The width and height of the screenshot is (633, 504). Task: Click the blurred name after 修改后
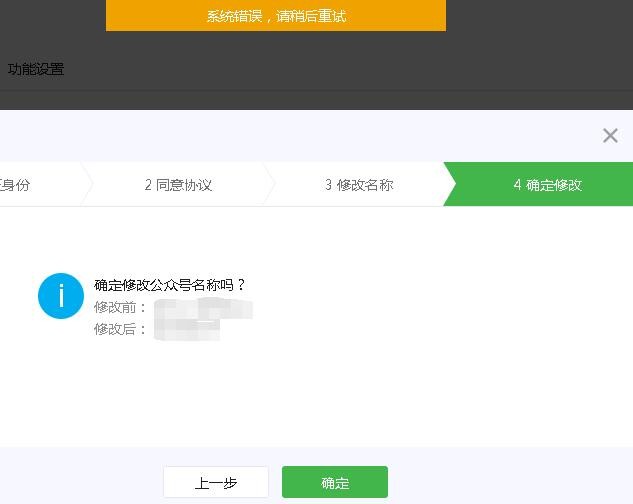pyautogui.click(x=187, y=330)
